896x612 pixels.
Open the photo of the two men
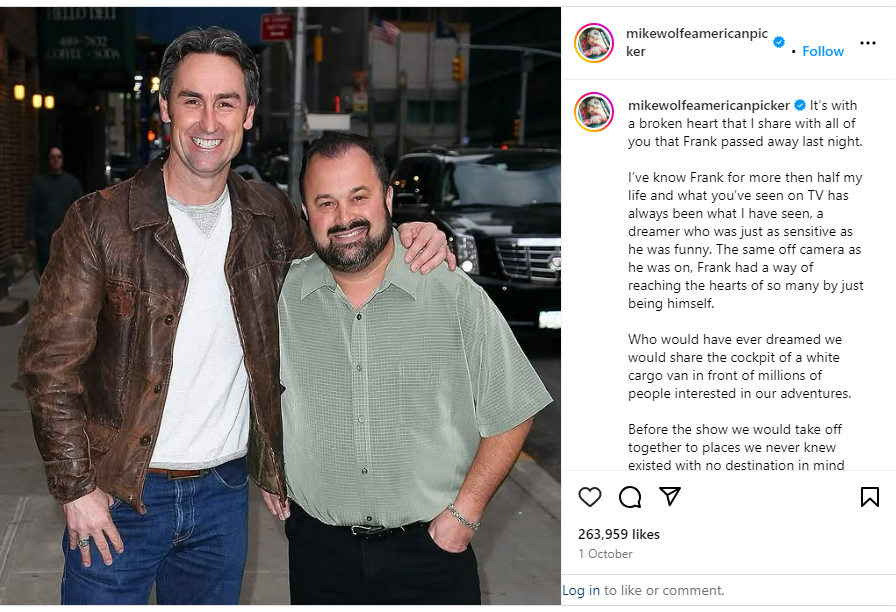pos(281,306)
